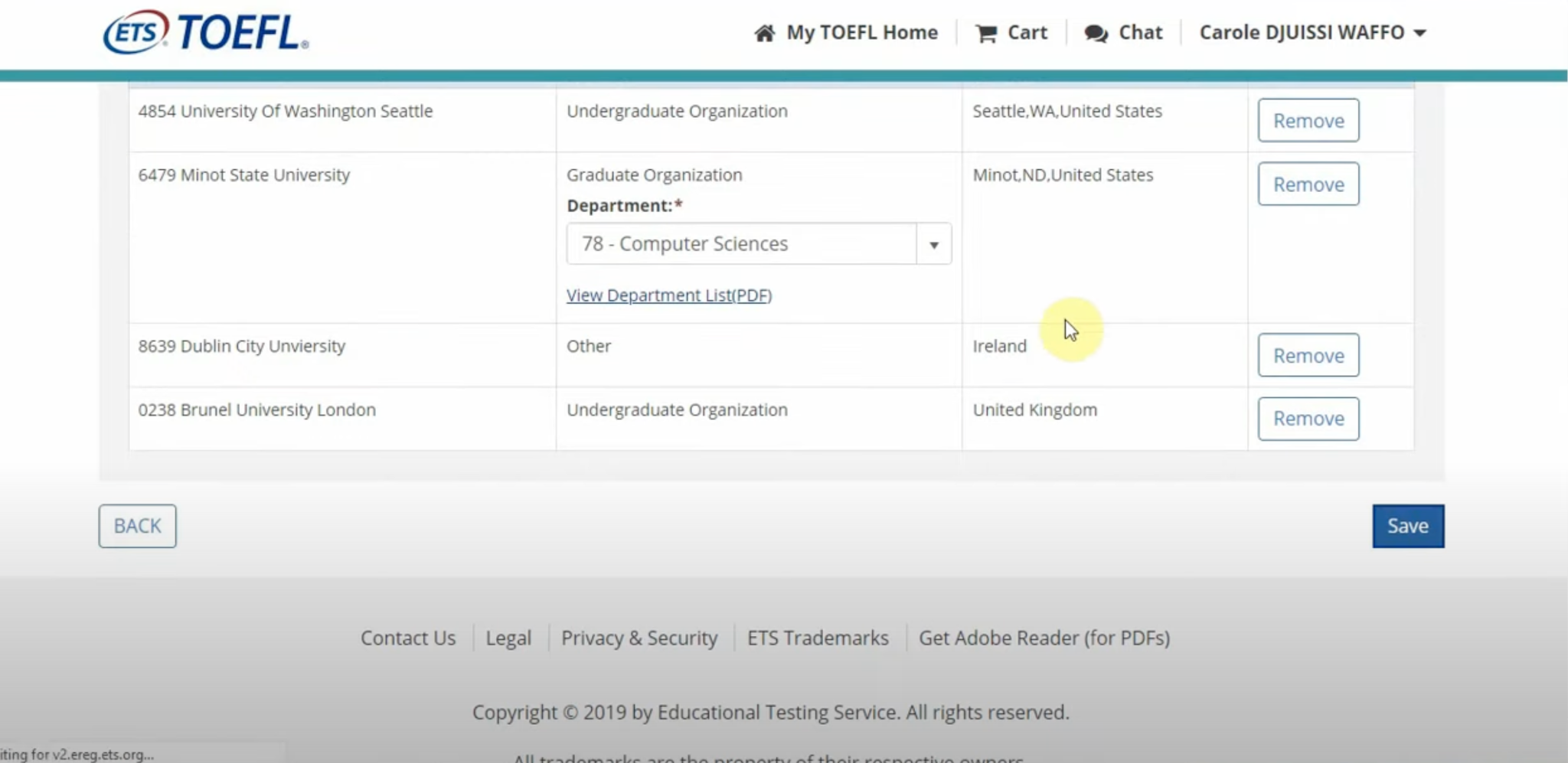Open the Chat menu item
This screenshot has width=1568, height=763.
tap(1140, 33)
